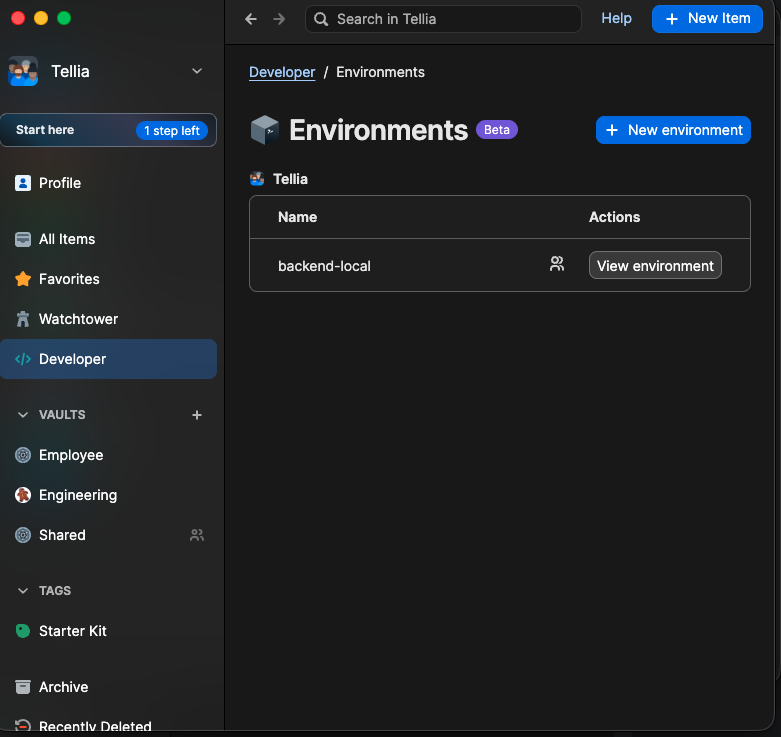Screen dimensions: 781x737
Task: Click the shared people icon on backend-local row
Action: pos(557,265)
